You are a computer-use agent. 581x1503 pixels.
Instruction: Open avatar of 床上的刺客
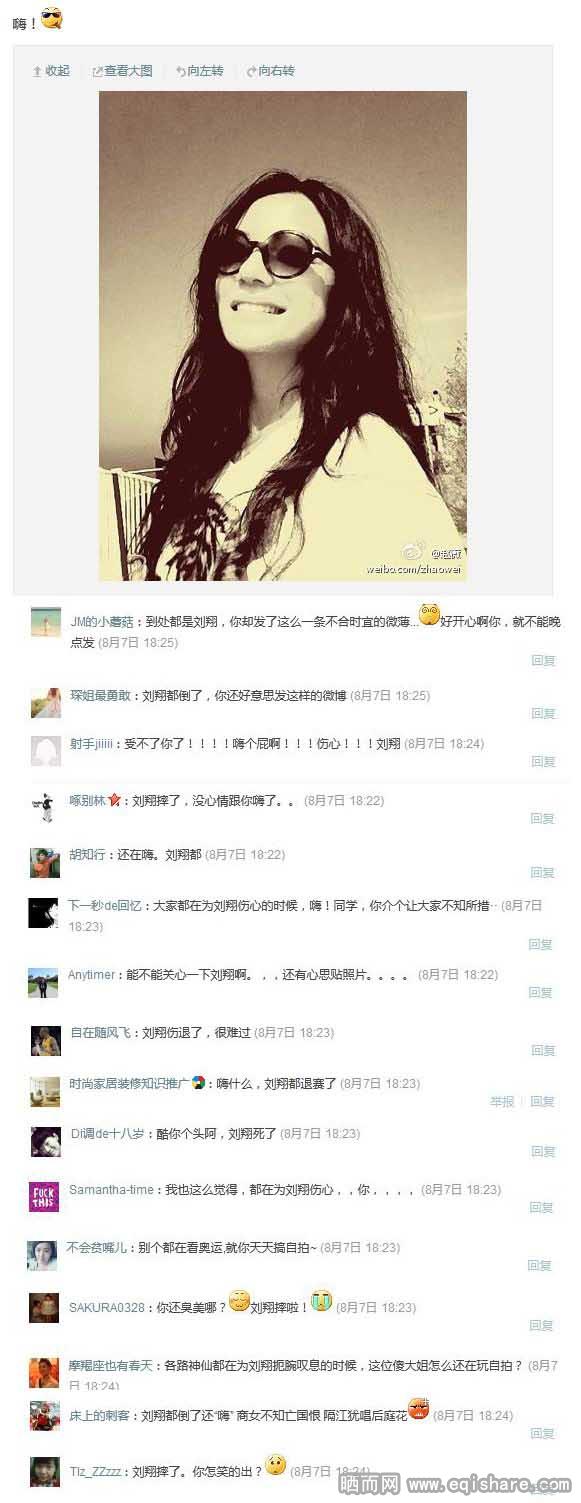pos(44,1416)
